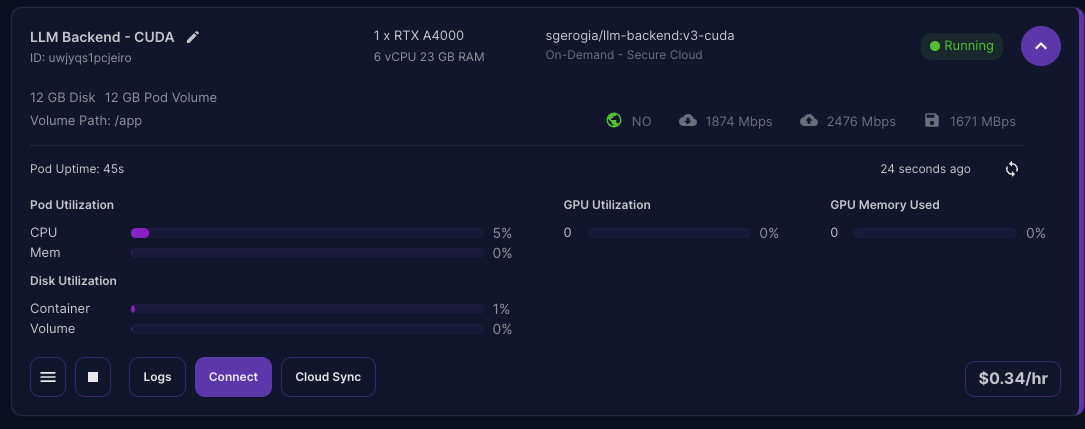The height and width of the screenshot is (429, 1085).
Task: Open Cloud Sync options
Action: [x=328, y=377]
